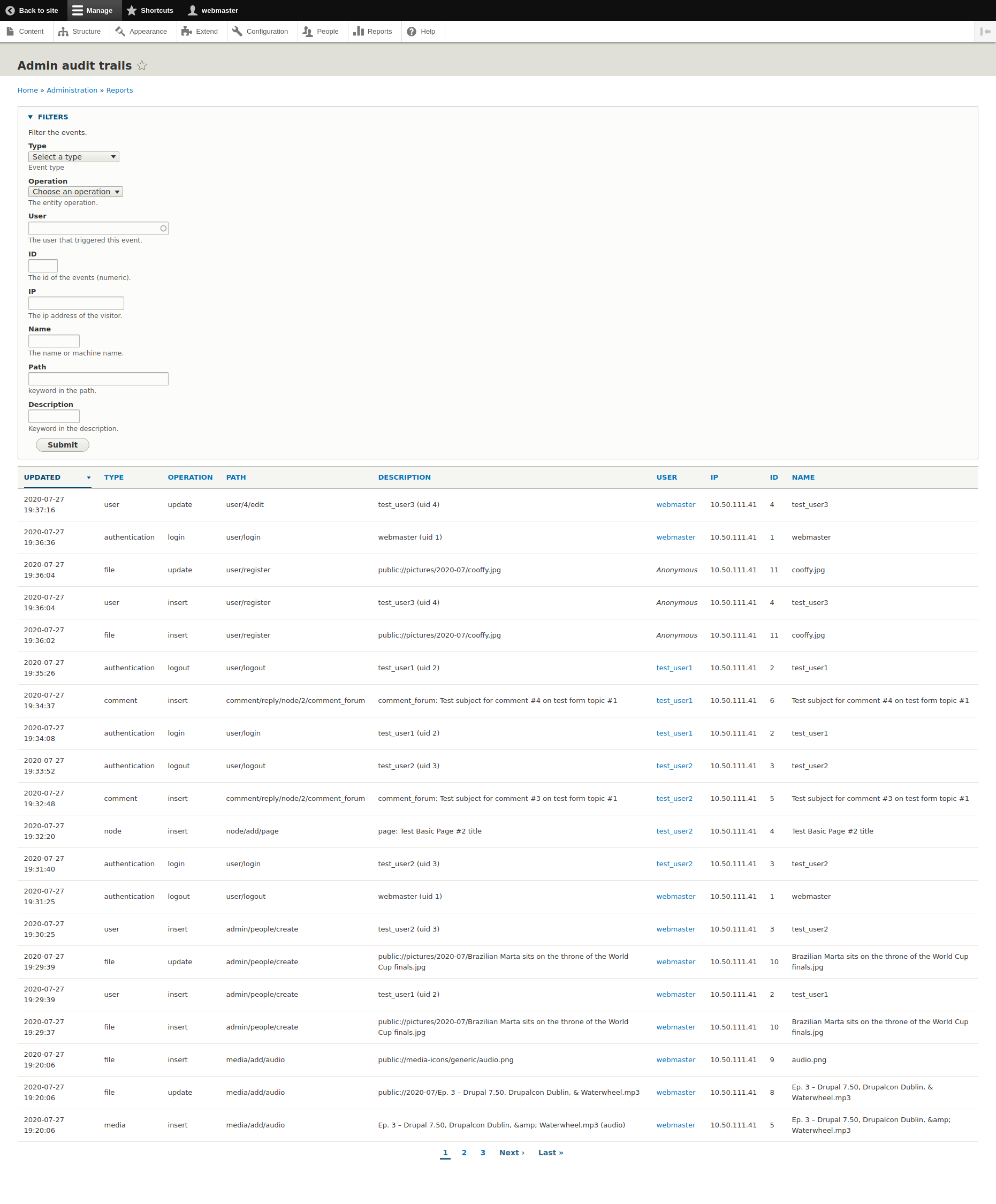Toggle sort direction arrow on Updated column
Image resolution: width=996 pixels, height=1204 pixels.
click(89, 478)
